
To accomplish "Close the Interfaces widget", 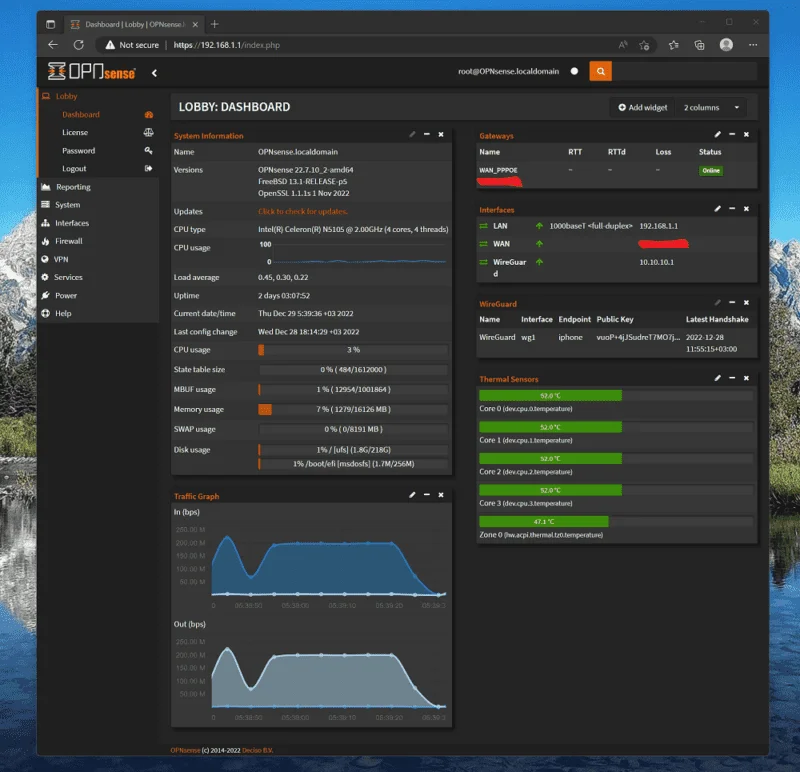I will [746, 209].
